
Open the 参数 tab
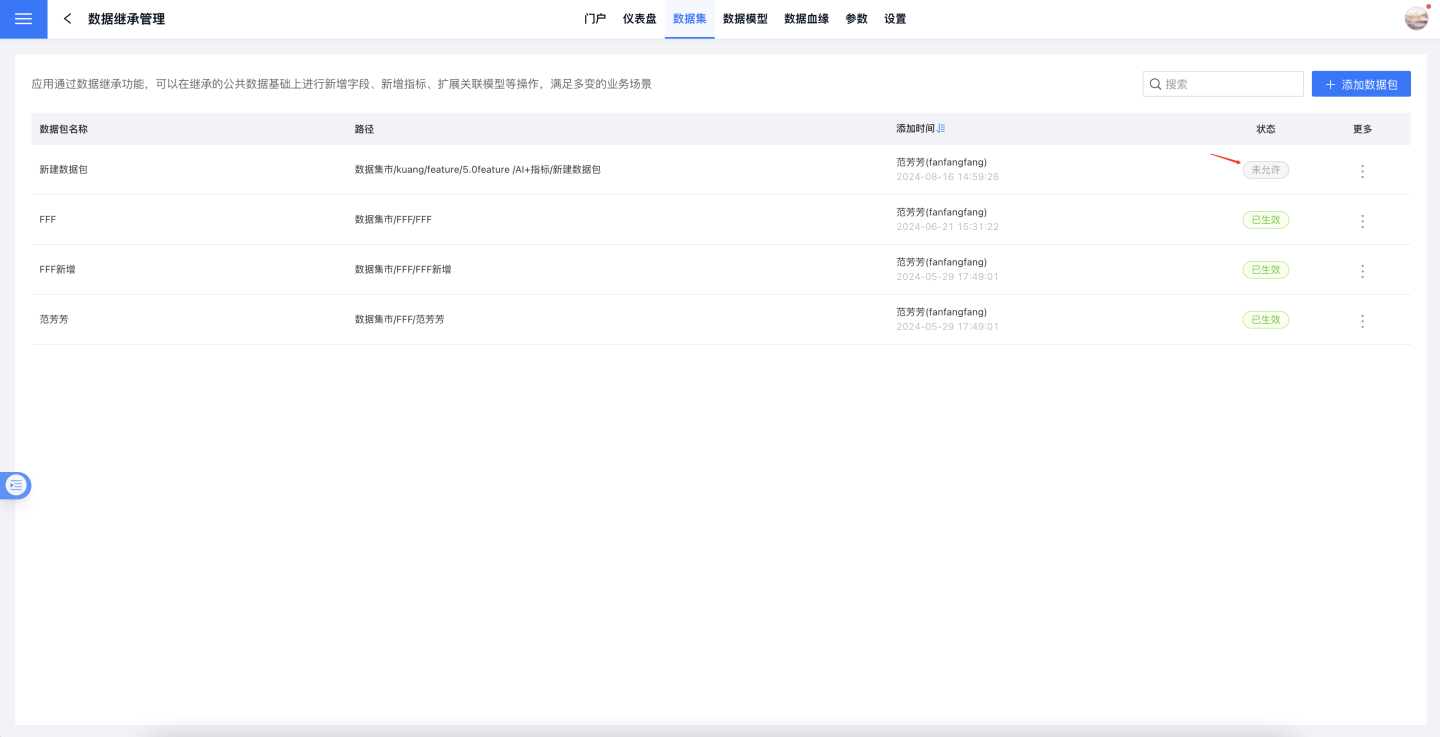[856, 19]
